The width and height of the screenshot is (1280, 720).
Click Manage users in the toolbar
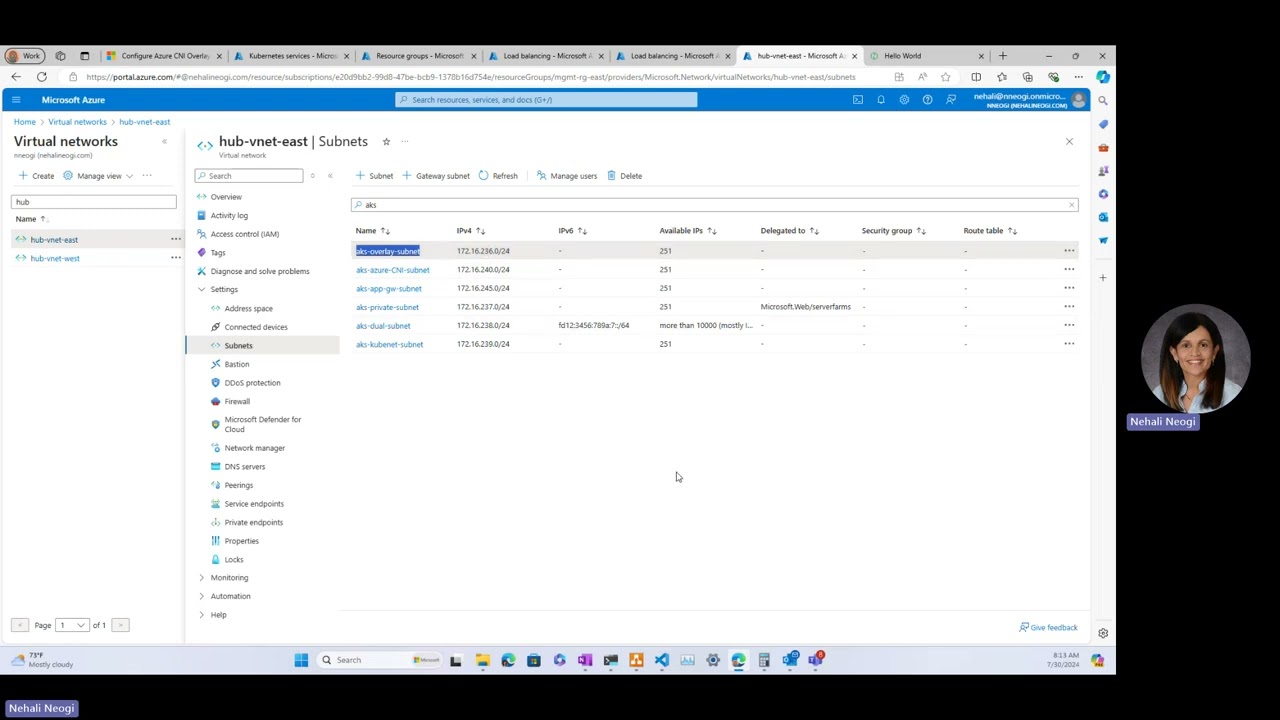(567, 176)
